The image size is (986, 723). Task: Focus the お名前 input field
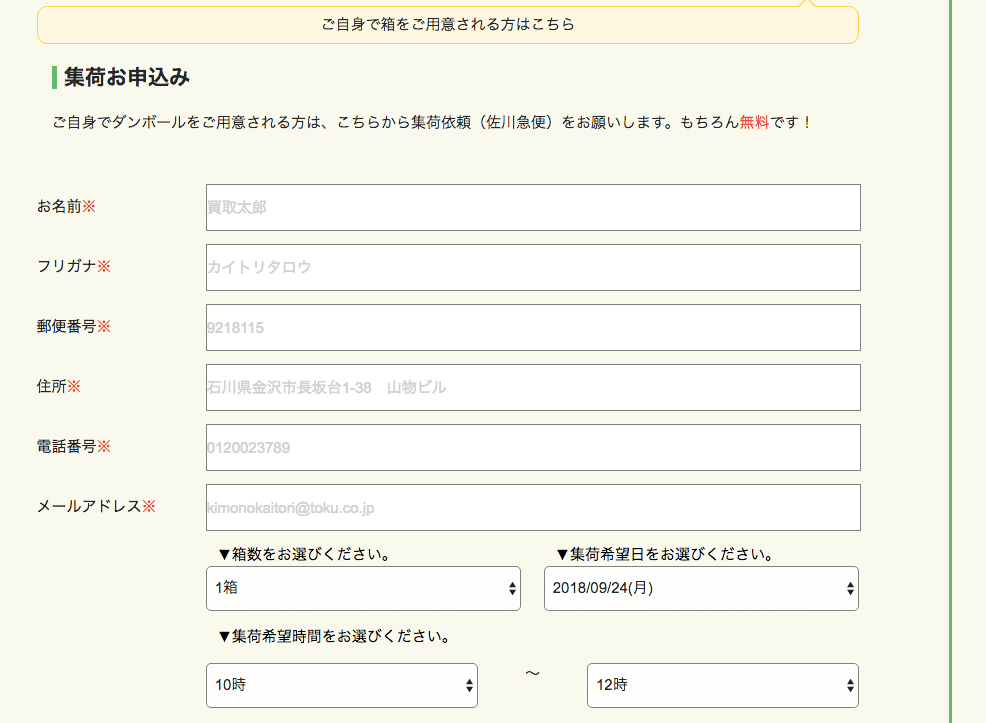(533, 208)
